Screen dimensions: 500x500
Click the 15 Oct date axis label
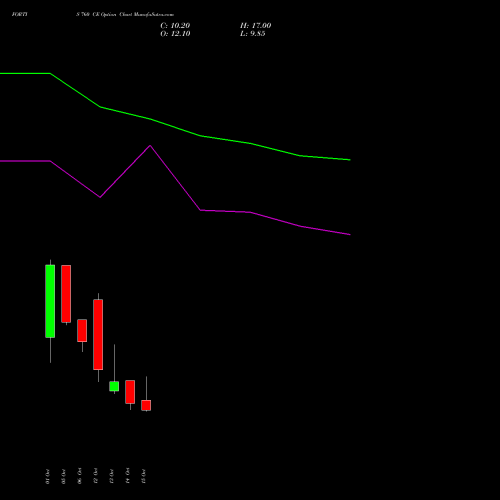click(143, 476)
